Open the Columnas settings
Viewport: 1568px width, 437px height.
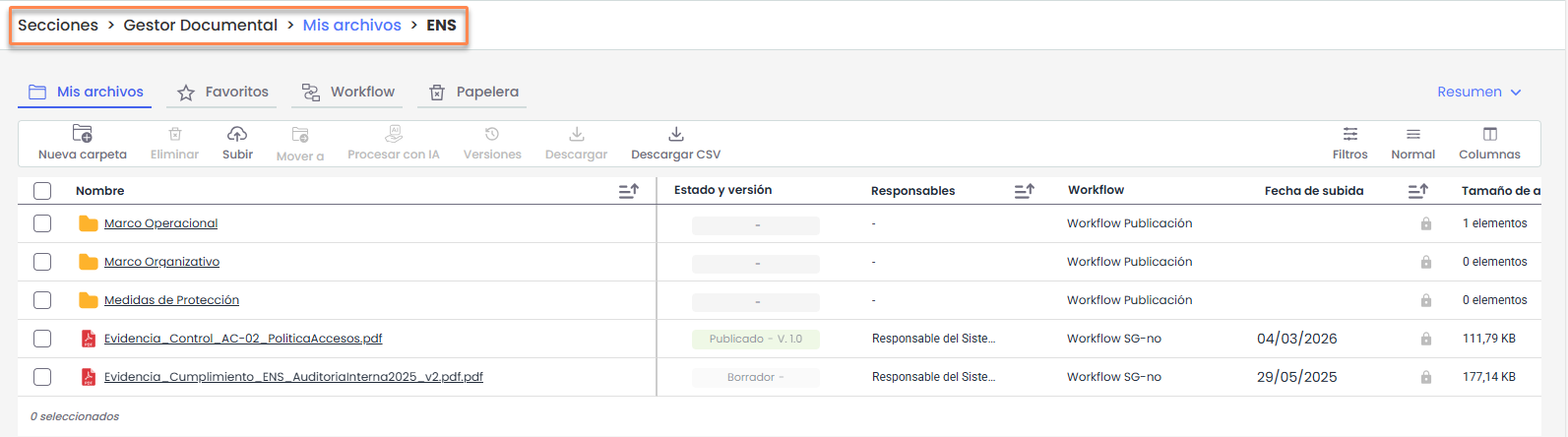click(1489, 135)
